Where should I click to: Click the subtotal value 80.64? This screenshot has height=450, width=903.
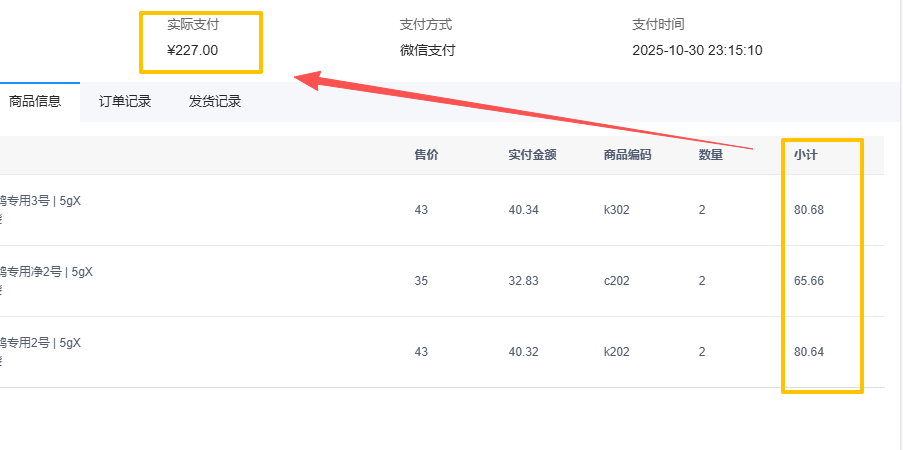(809, 352)
